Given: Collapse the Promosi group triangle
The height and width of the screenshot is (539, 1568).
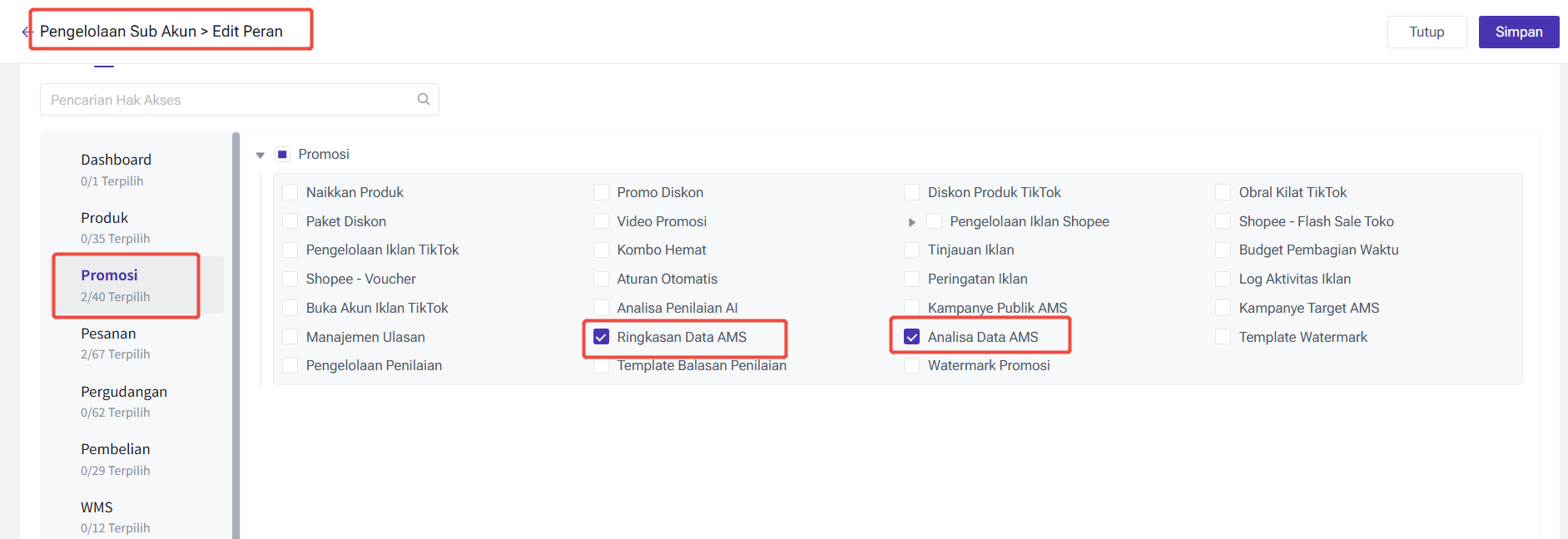Looking at the screenshot, I should click(x=260, y=155).
